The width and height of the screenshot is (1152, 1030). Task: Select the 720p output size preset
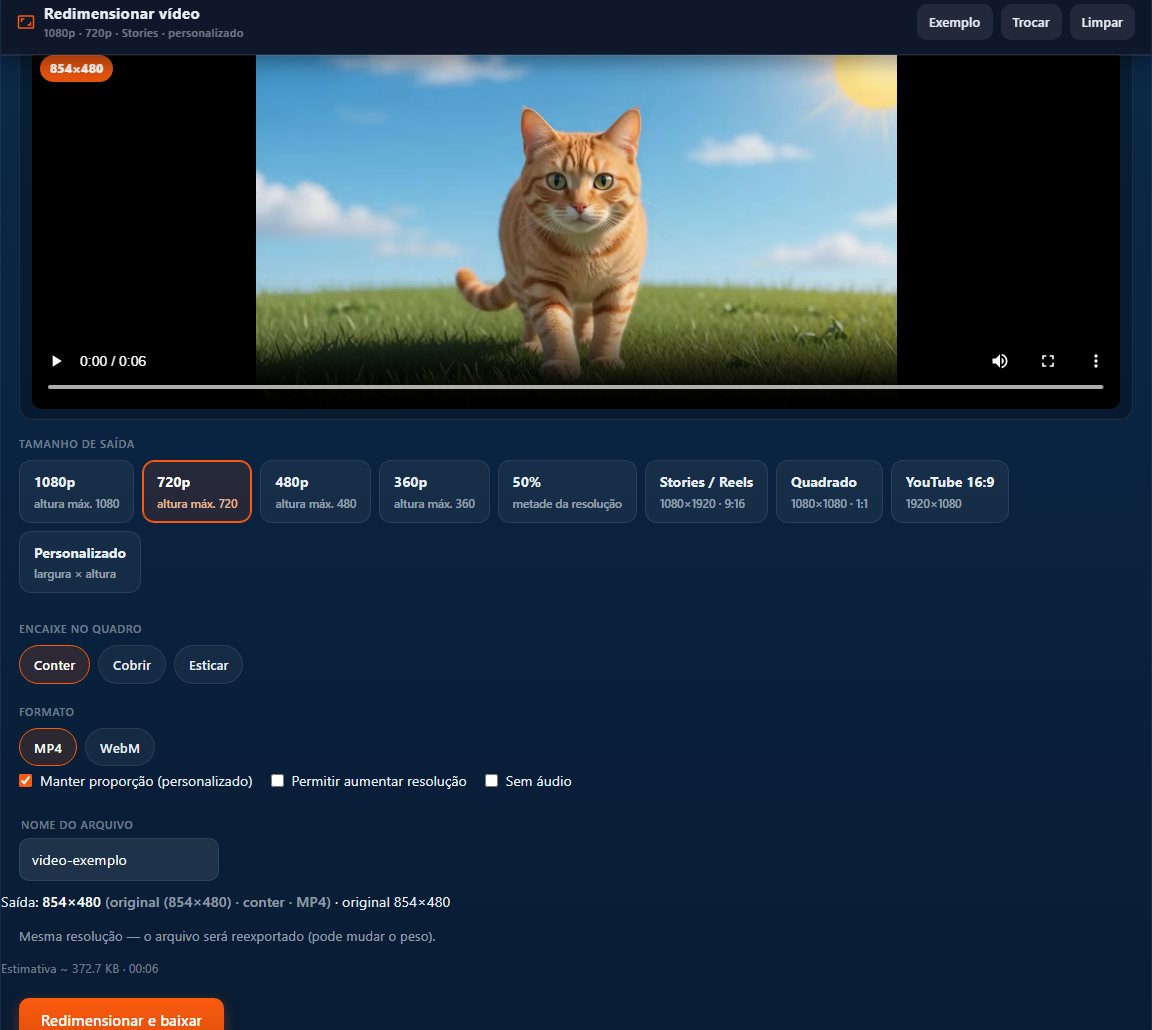[197, 491]
